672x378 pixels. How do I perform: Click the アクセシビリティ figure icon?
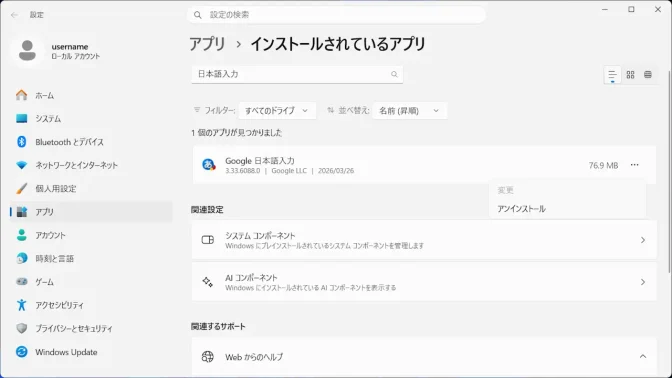pyautogui.click(x=21, y=305)
